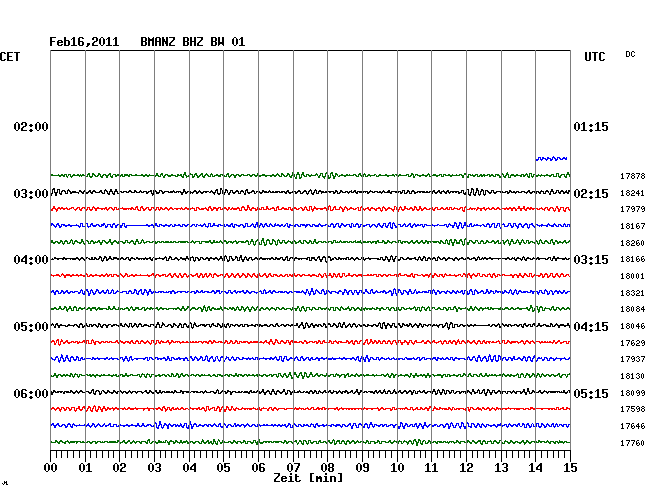
Task: Click the 15 minute axis label
Action: [x=570, y=468]
